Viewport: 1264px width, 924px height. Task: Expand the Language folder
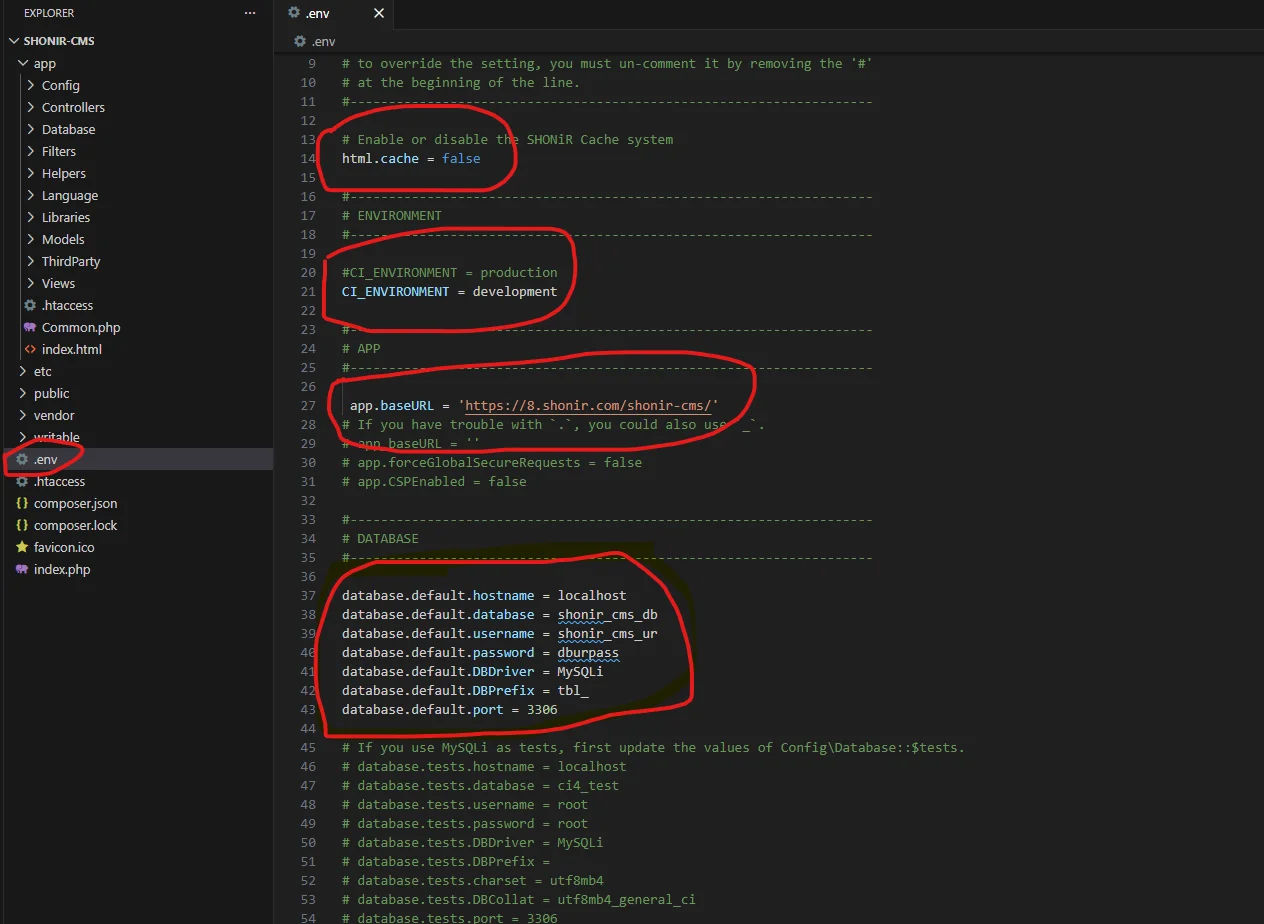pyautogui.click(x=31, y=195)
